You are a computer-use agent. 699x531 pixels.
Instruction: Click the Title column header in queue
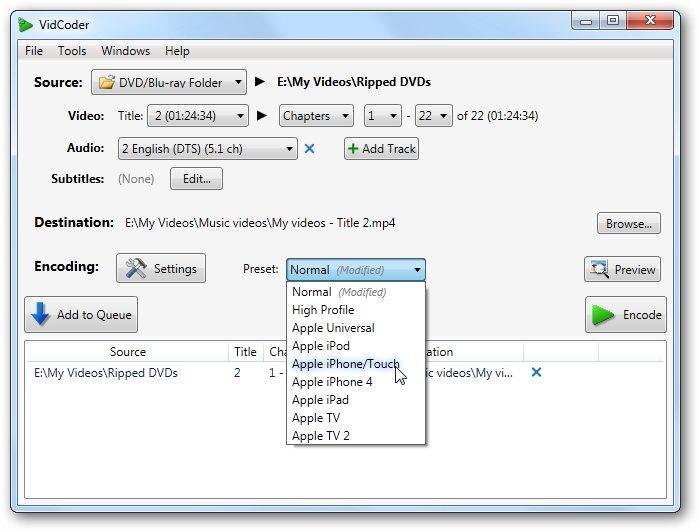point(246,352)
